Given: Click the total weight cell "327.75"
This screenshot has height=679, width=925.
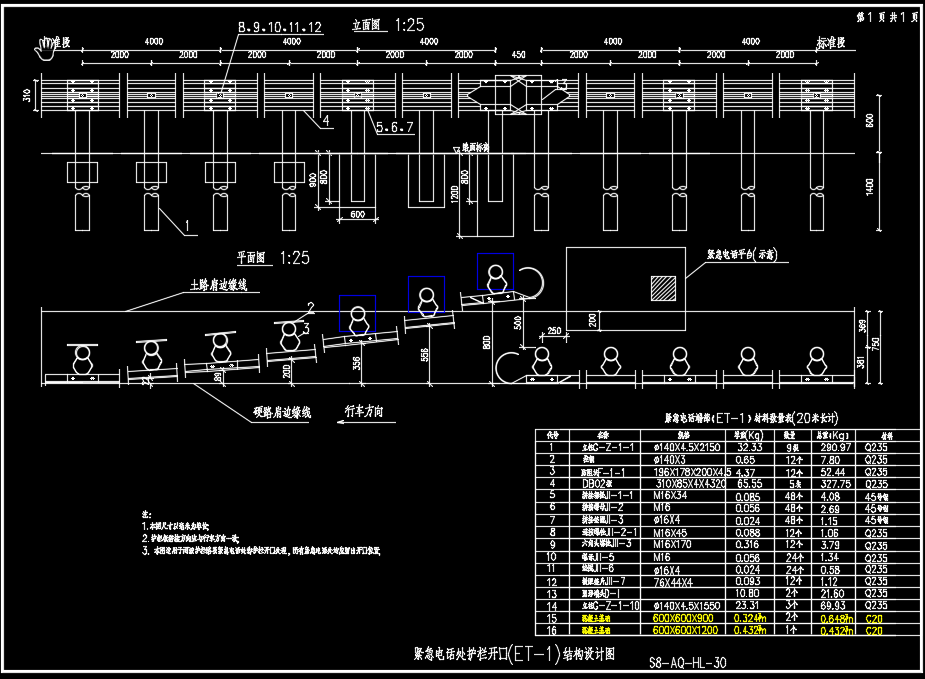Looking at the screenshot, I should 835,484.
